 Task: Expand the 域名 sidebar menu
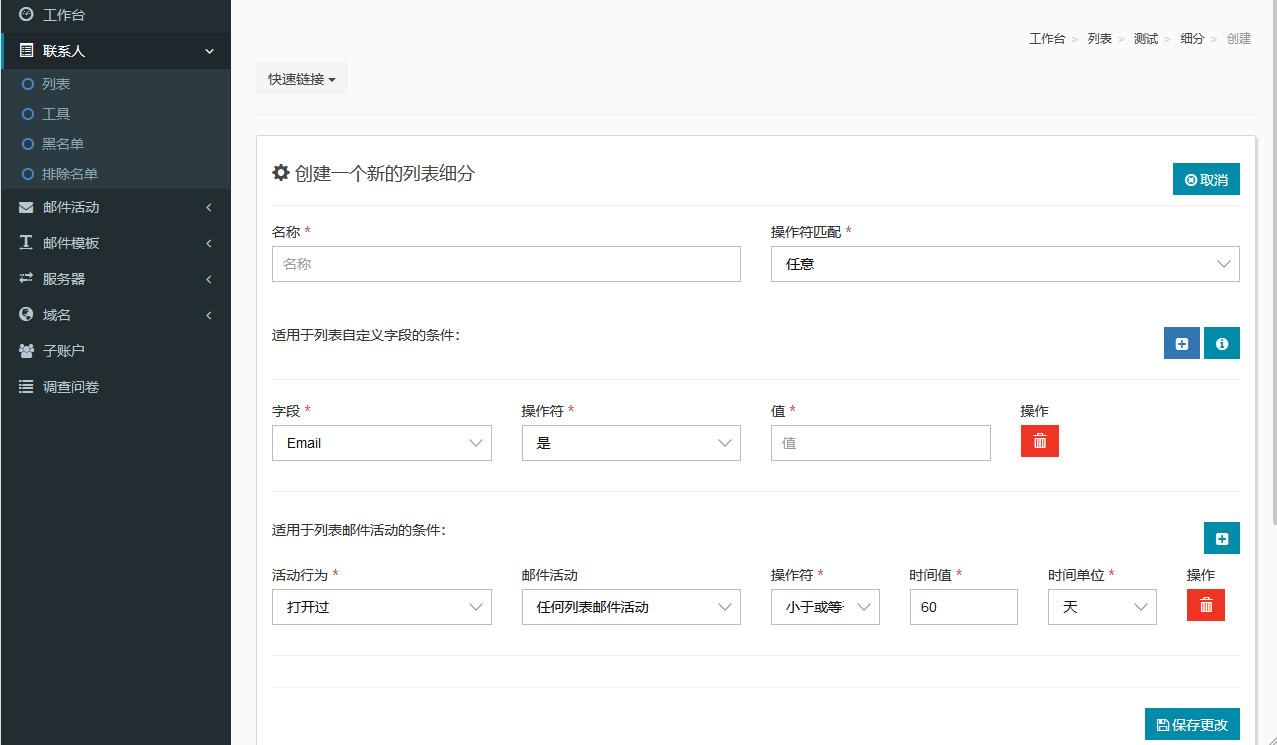pyautogui.click(x=115, y=315)
